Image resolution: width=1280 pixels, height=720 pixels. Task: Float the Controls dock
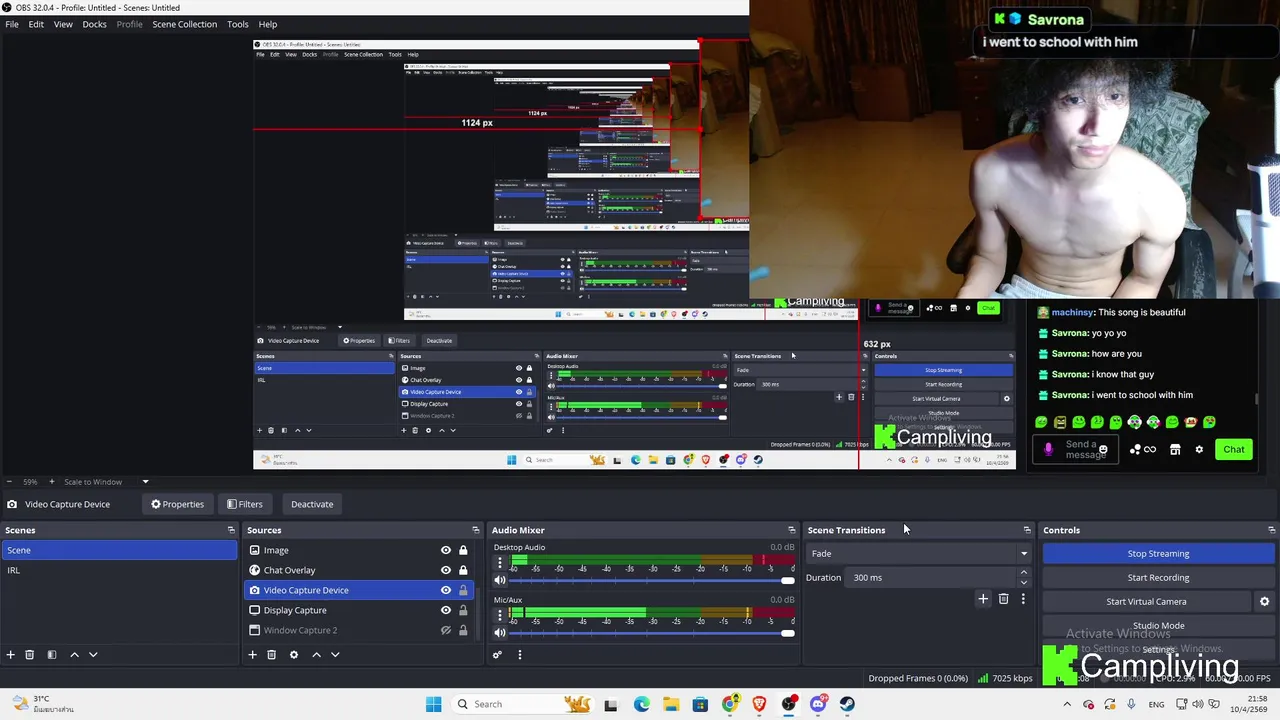click(x=1272, y=530)
